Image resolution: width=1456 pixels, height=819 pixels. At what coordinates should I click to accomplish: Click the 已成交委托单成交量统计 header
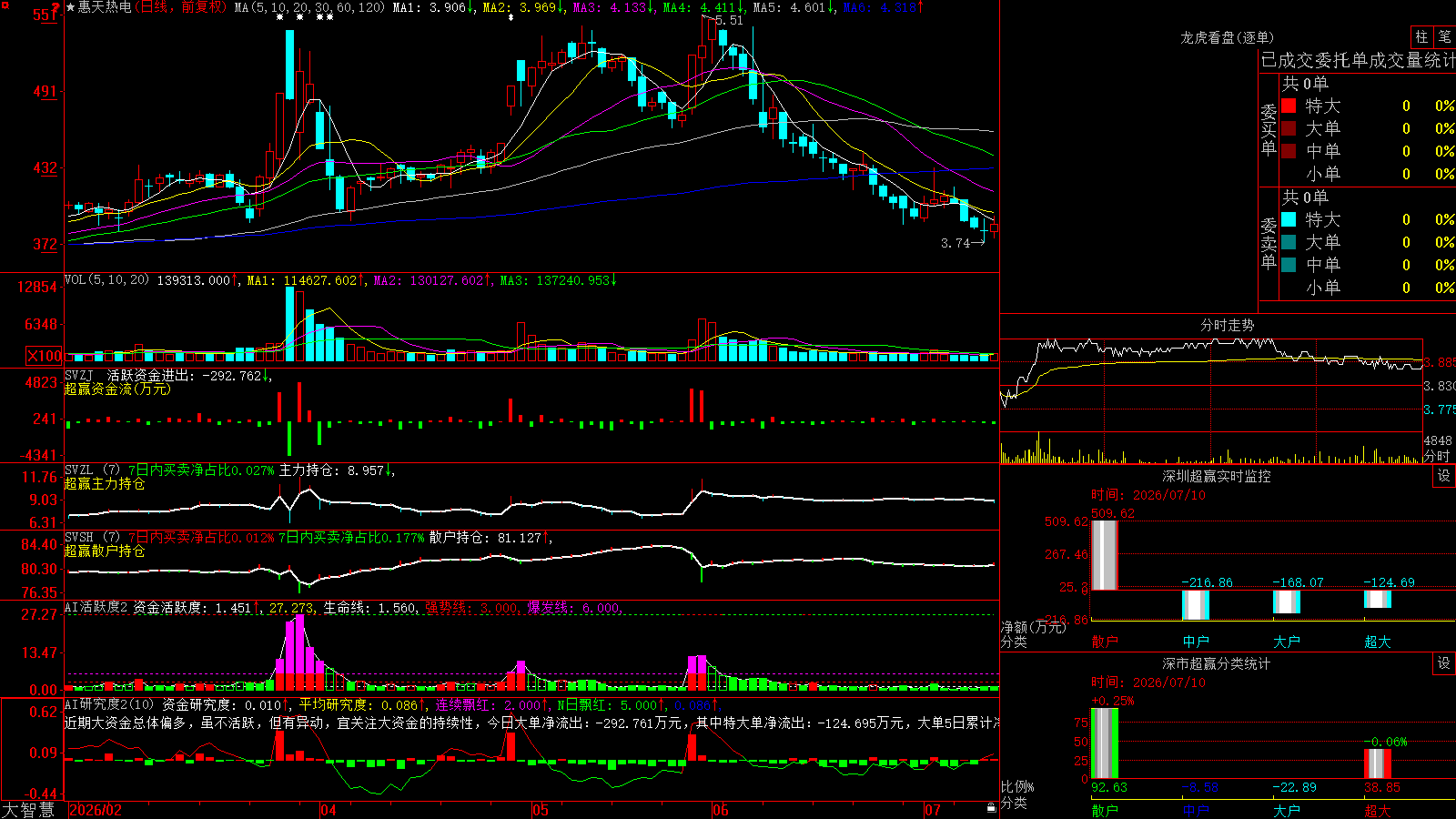coord(1358,60)
